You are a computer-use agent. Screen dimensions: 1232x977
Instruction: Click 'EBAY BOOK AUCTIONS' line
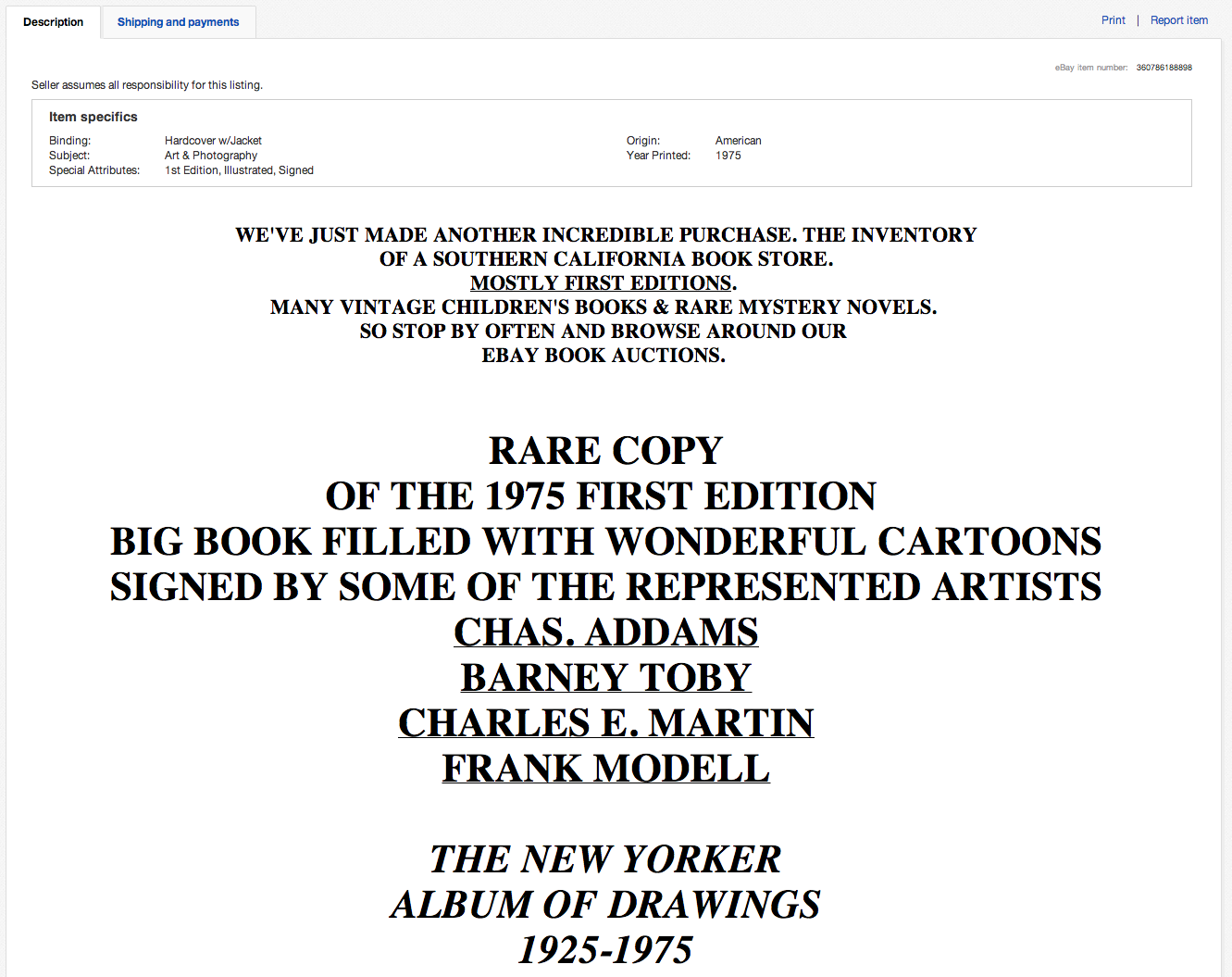pyautogui.click(x=604, y=356)
